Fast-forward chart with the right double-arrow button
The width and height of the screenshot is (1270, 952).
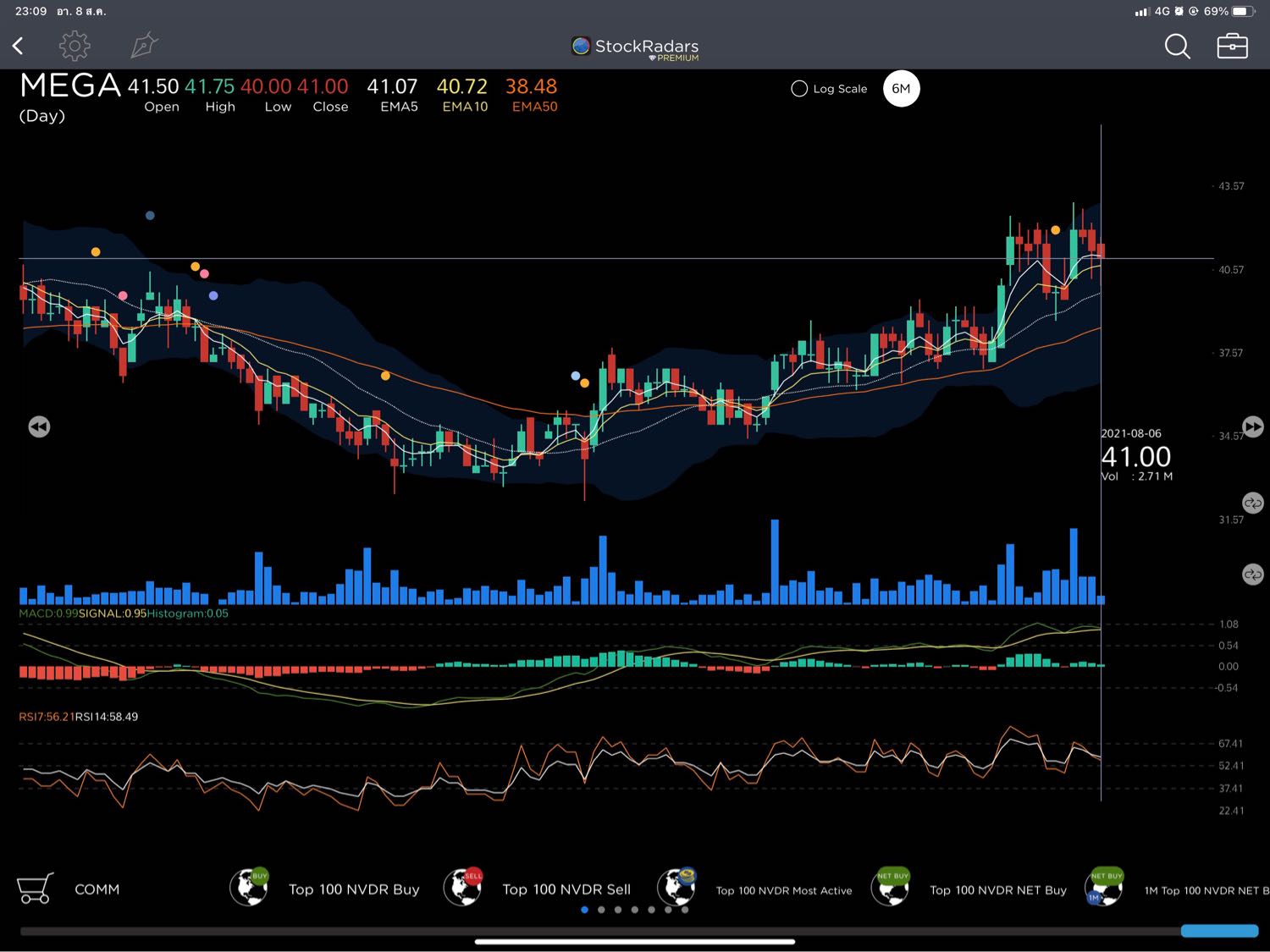[x=1252, y=426]
